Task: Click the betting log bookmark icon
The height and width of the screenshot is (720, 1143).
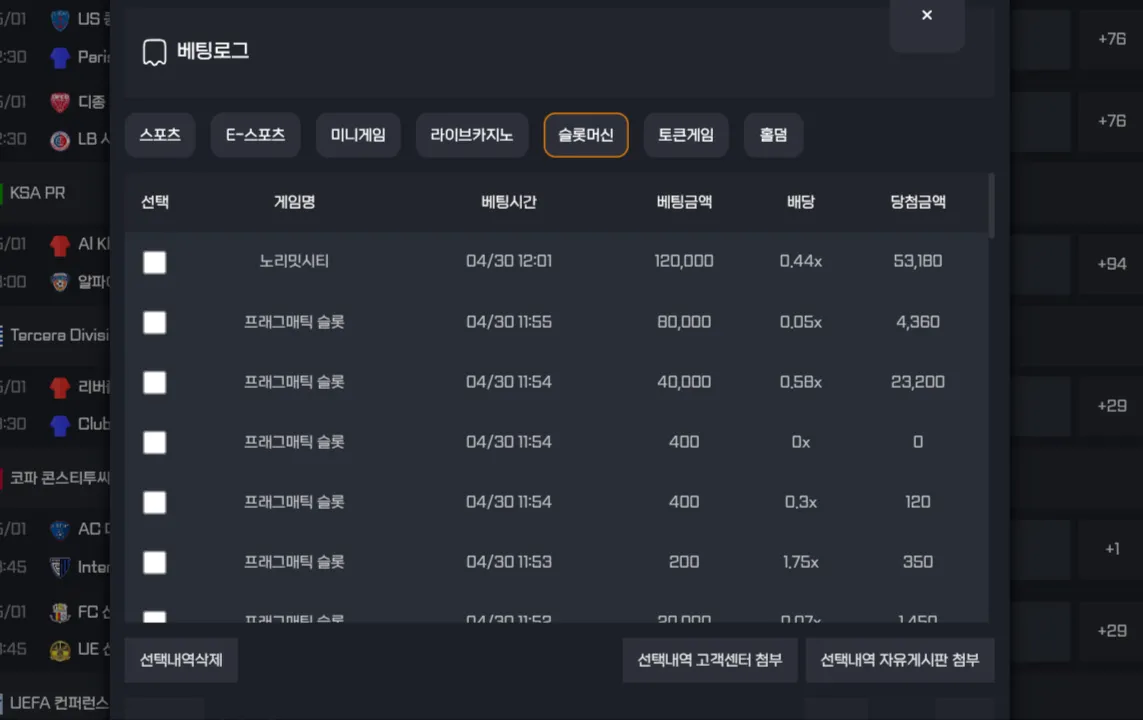Action: click(155, 52)
